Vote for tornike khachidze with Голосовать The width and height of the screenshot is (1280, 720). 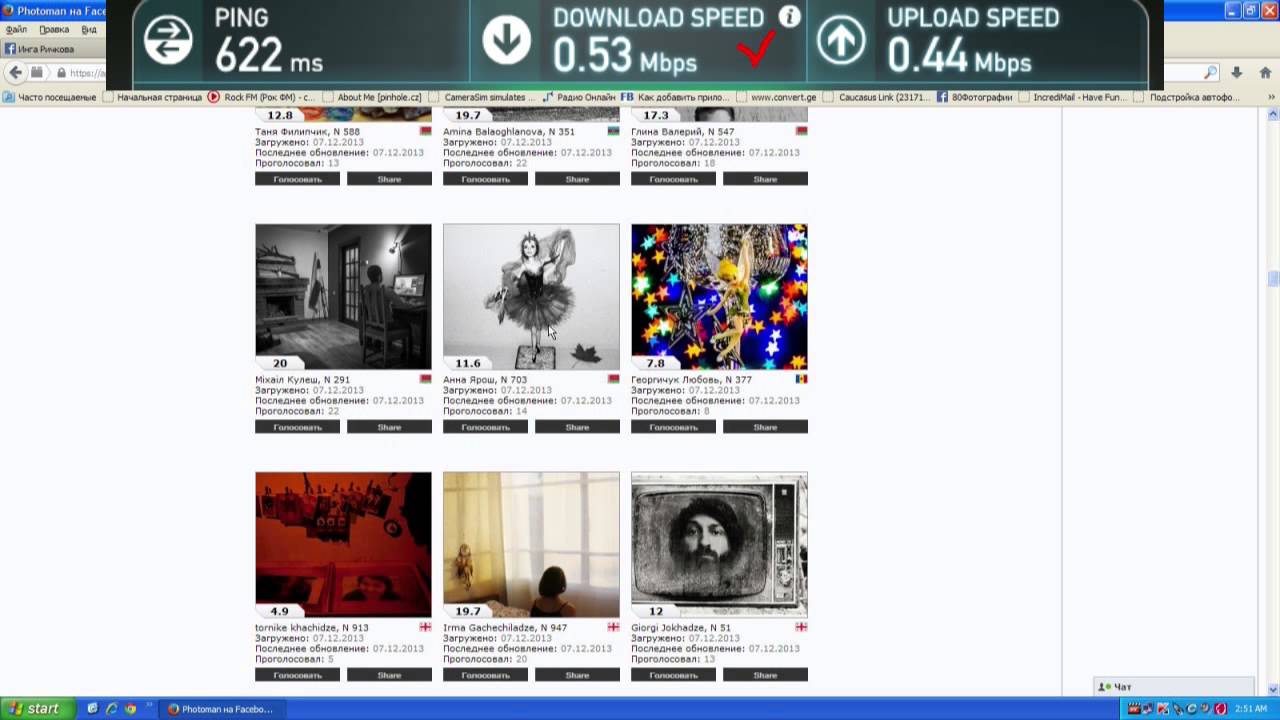(x=297, y=675)
